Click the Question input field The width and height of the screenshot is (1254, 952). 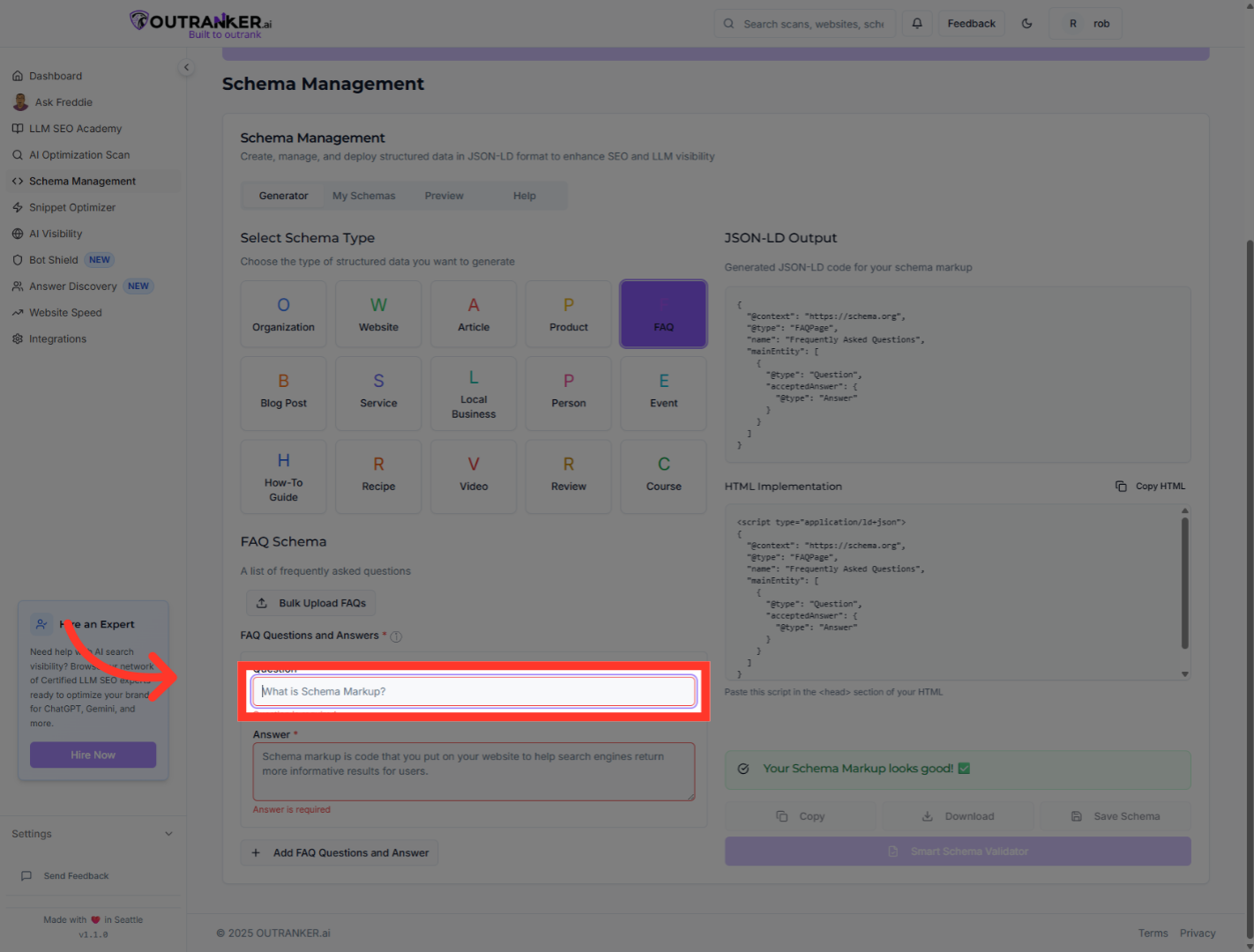click(474, 692)
